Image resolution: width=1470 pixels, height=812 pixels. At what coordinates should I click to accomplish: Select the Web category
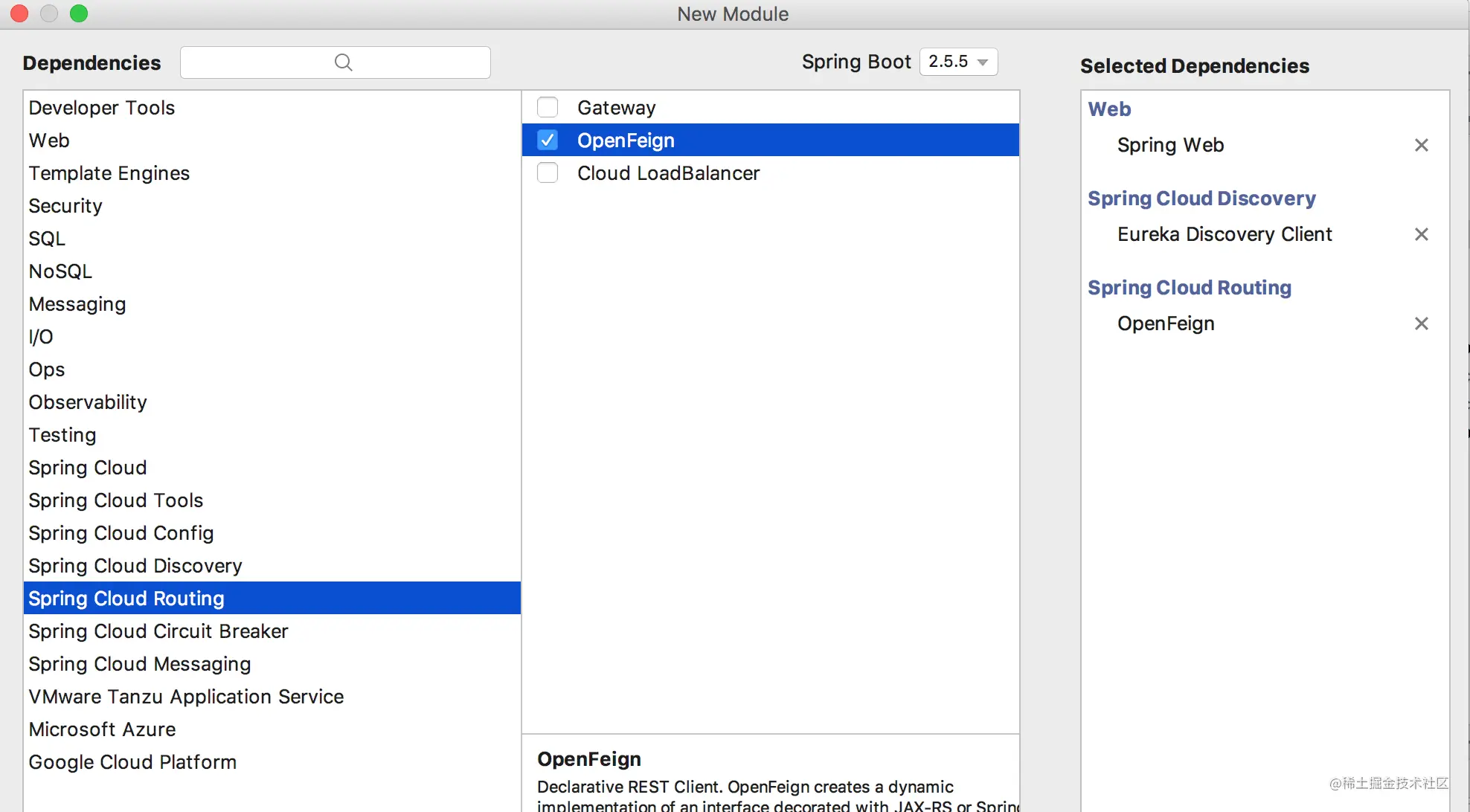point(272,141)
